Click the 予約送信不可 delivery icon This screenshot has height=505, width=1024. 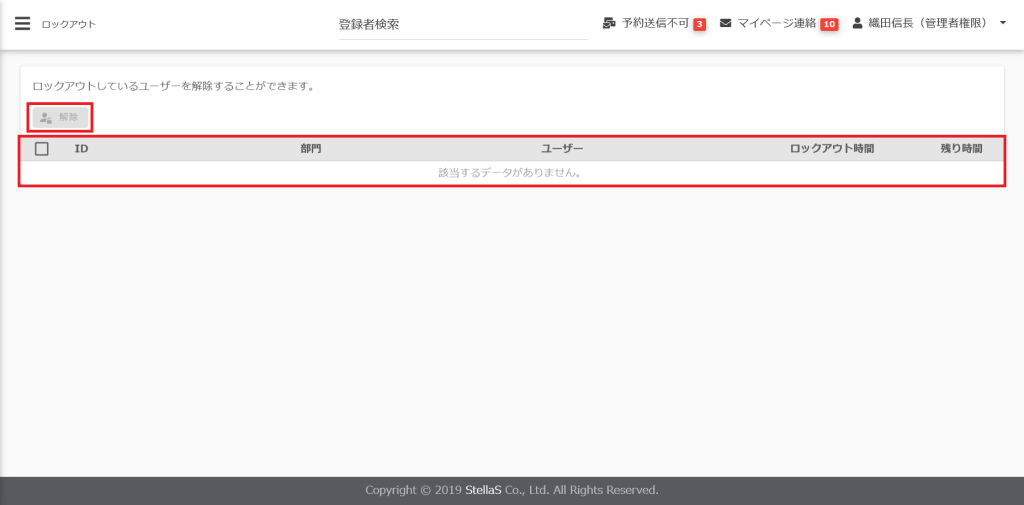click(x=609, y=23)
